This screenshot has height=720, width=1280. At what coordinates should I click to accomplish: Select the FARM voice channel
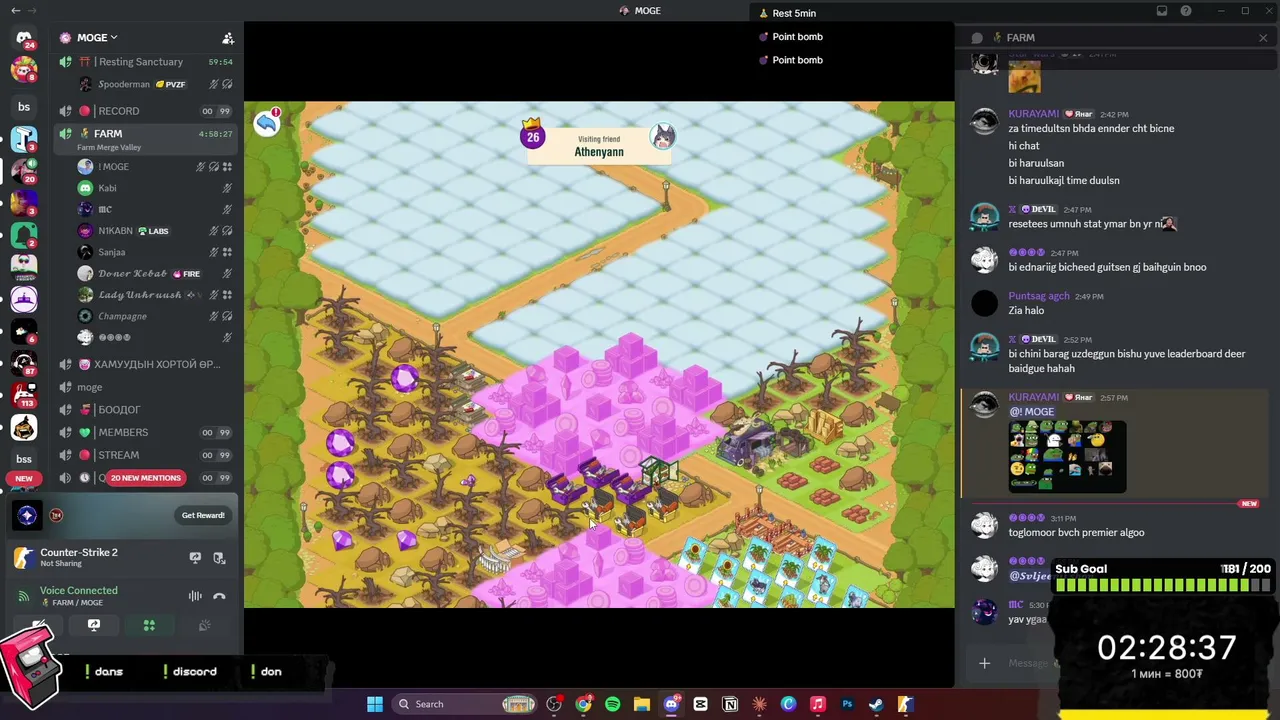[x=148, y=139]
